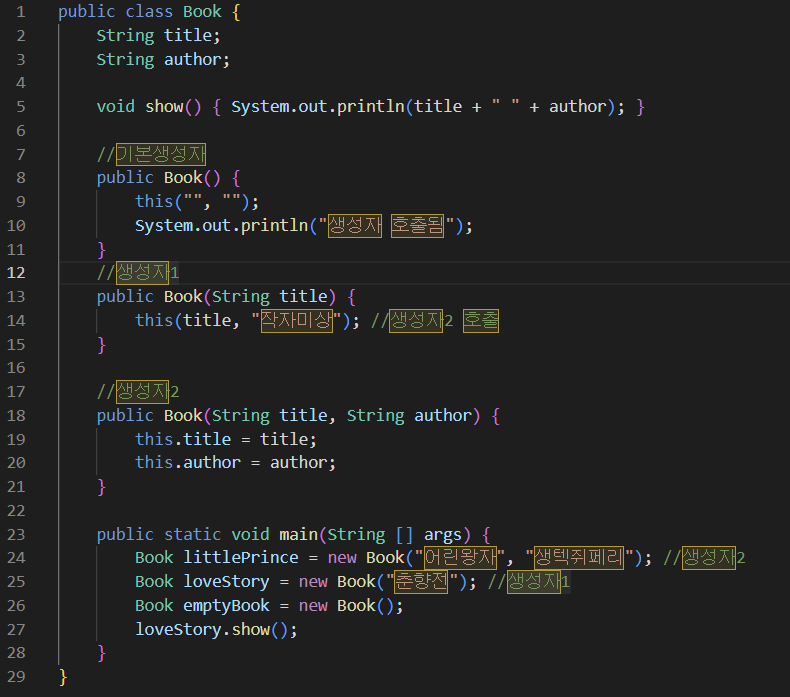Click the class name Book on line 1
Screen dimensions: 790x697
pos(202,11)
